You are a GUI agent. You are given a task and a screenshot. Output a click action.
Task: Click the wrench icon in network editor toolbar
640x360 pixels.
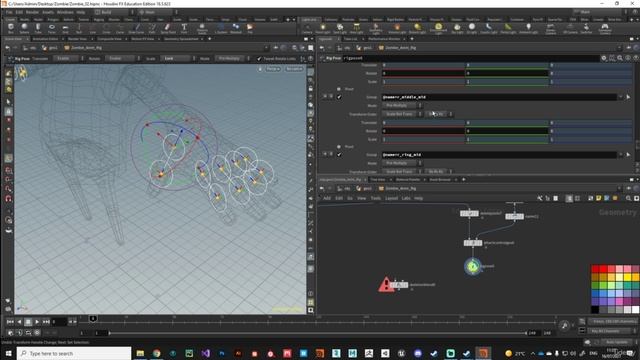coord(540,198)
